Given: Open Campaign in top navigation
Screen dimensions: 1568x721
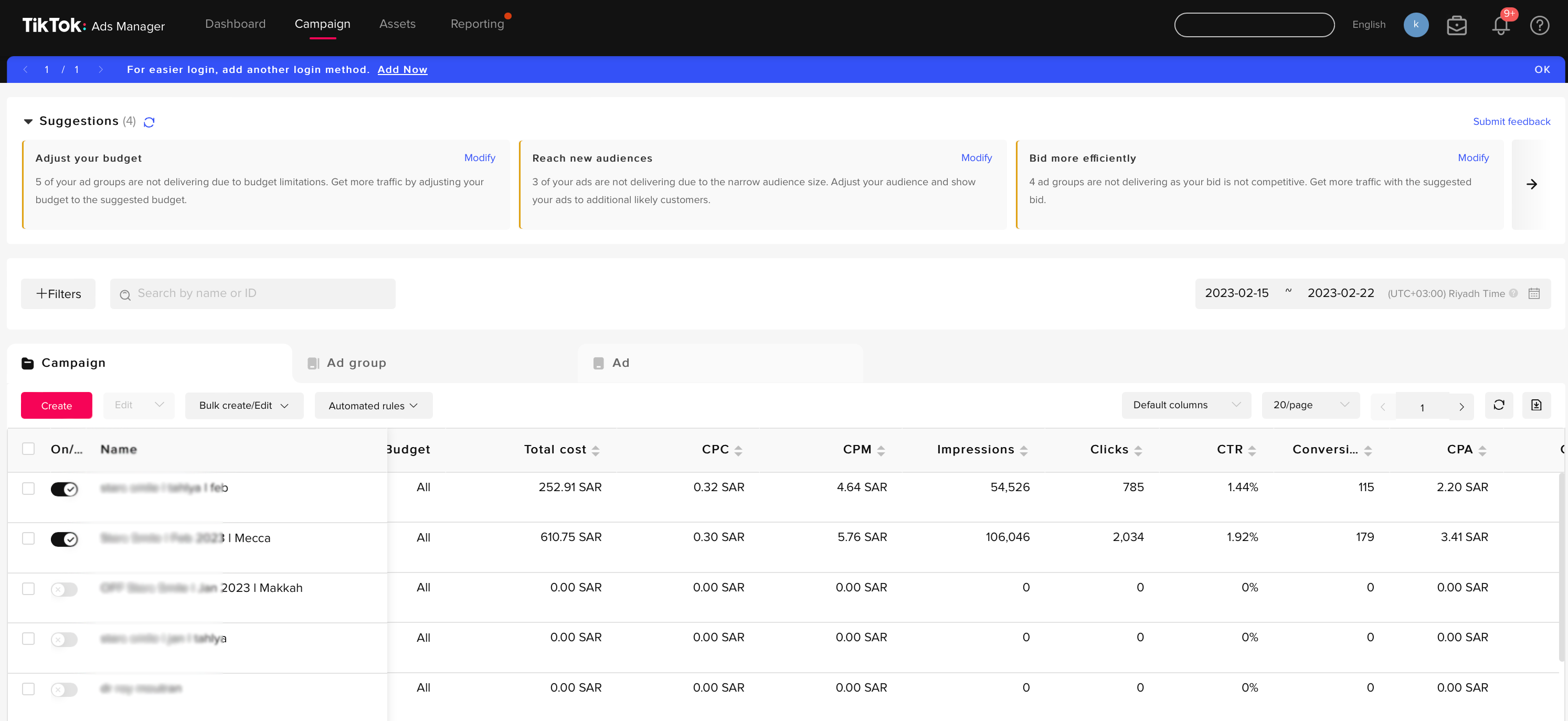Looking at the screenshot, I should [x=322, y=24].
